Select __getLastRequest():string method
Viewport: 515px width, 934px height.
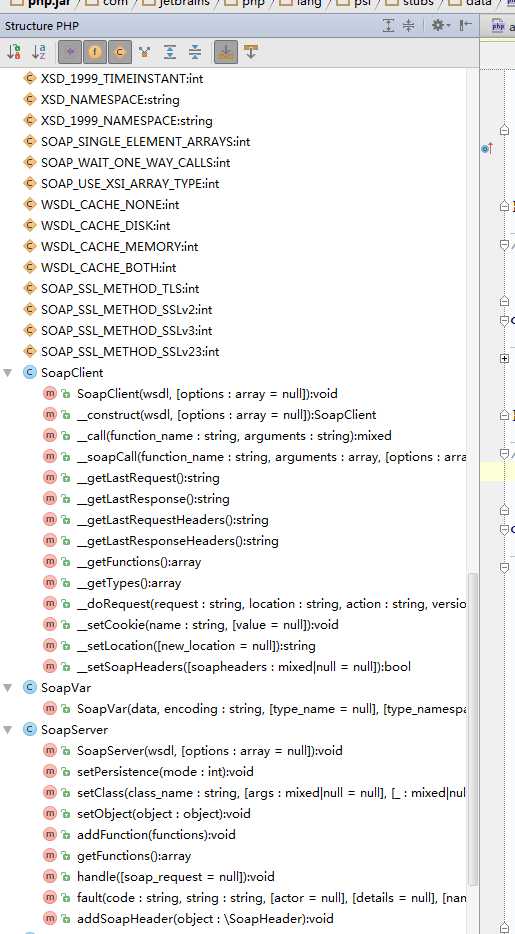tap(148, 478)
